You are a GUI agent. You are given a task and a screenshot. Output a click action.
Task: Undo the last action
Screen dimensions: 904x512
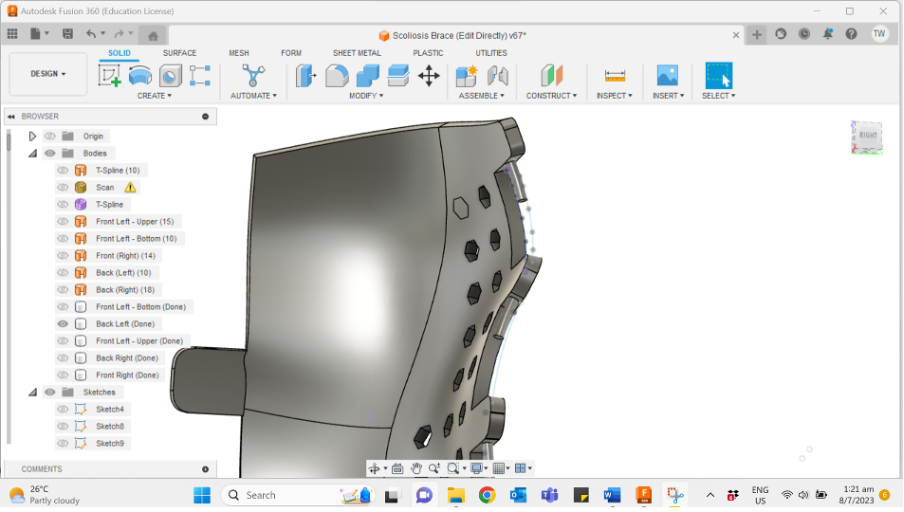91,34
